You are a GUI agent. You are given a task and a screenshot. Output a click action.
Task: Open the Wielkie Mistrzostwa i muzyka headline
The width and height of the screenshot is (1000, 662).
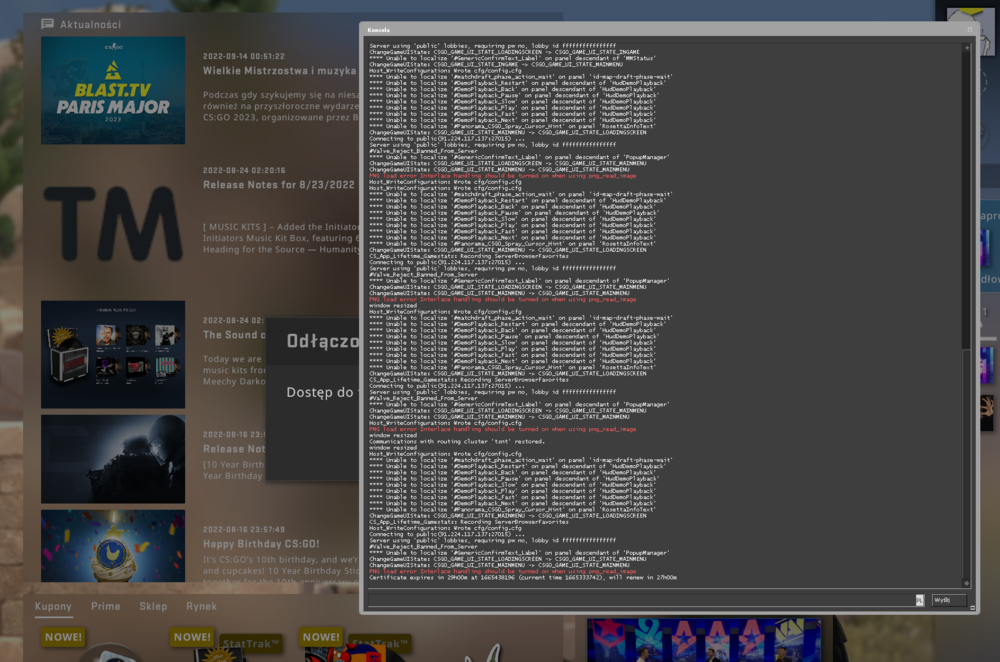[x=279, y=71]
